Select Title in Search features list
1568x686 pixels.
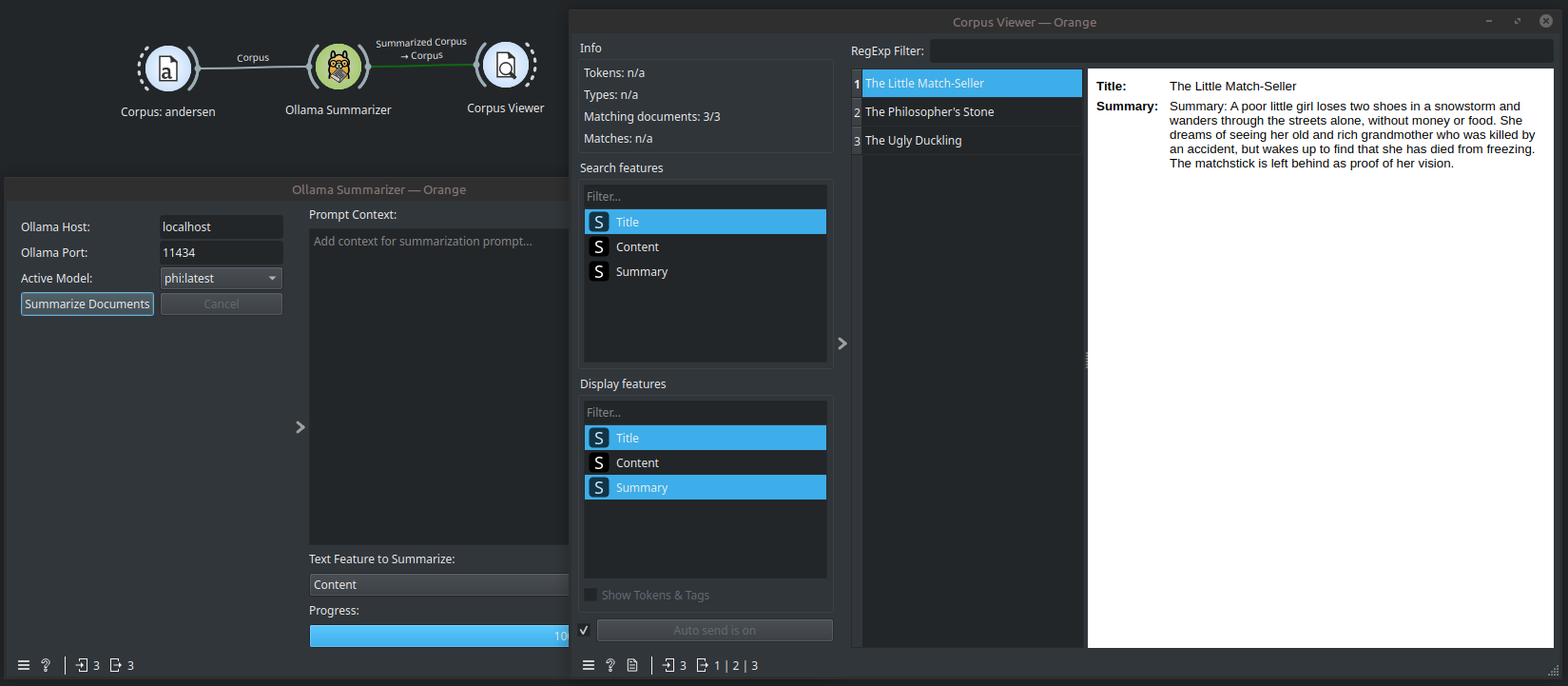pos(706,222)
